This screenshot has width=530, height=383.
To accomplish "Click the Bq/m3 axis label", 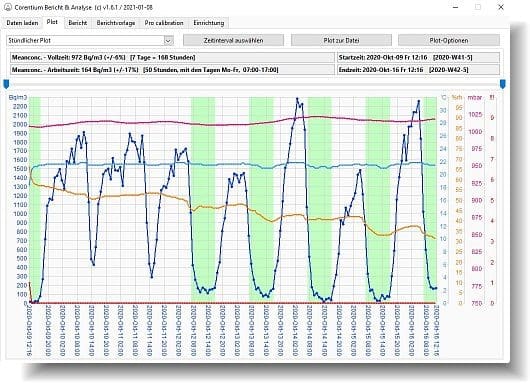I will (18, 98).
